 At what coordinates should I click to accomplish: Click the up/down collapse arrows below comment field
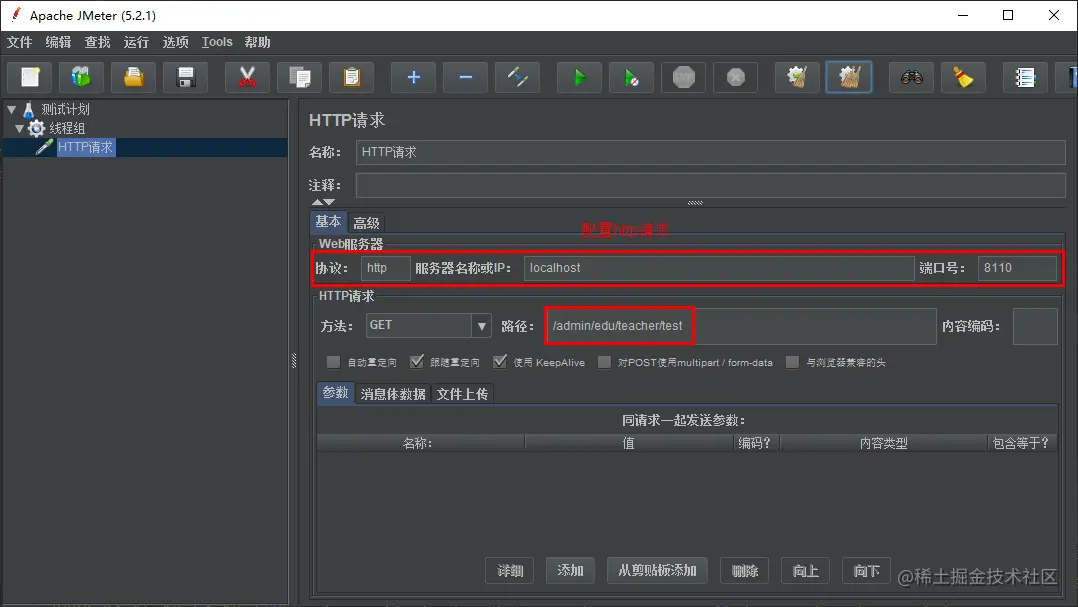323,202
